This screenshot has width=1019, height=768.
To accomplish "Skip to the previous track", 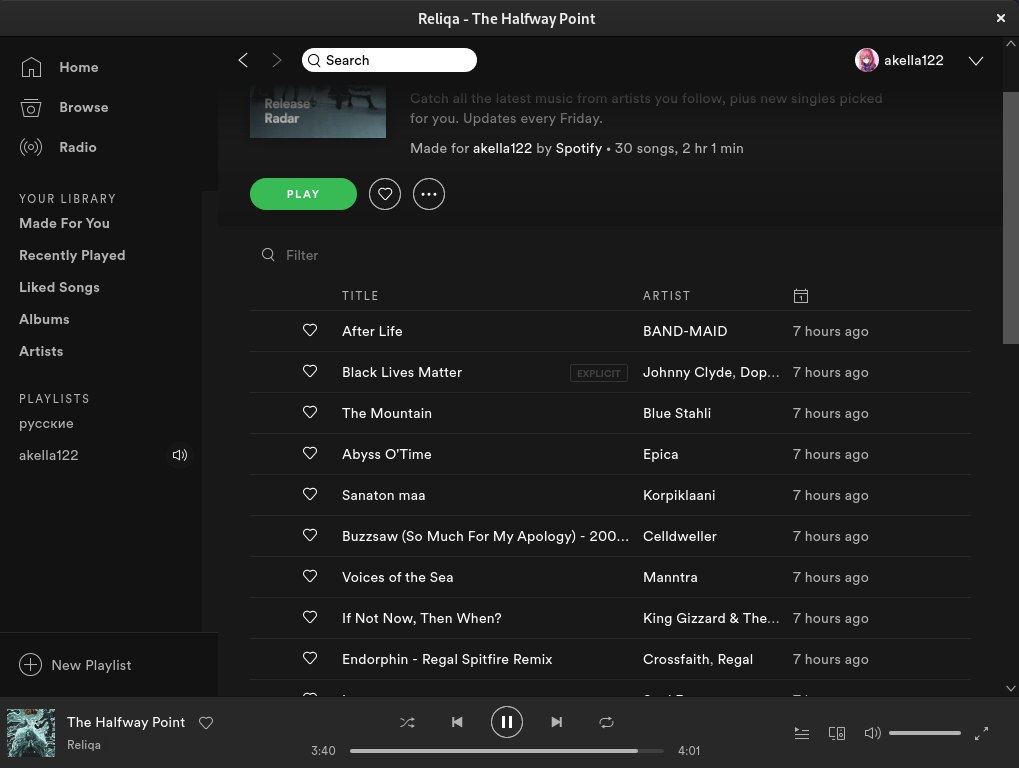I will (457, 723).
